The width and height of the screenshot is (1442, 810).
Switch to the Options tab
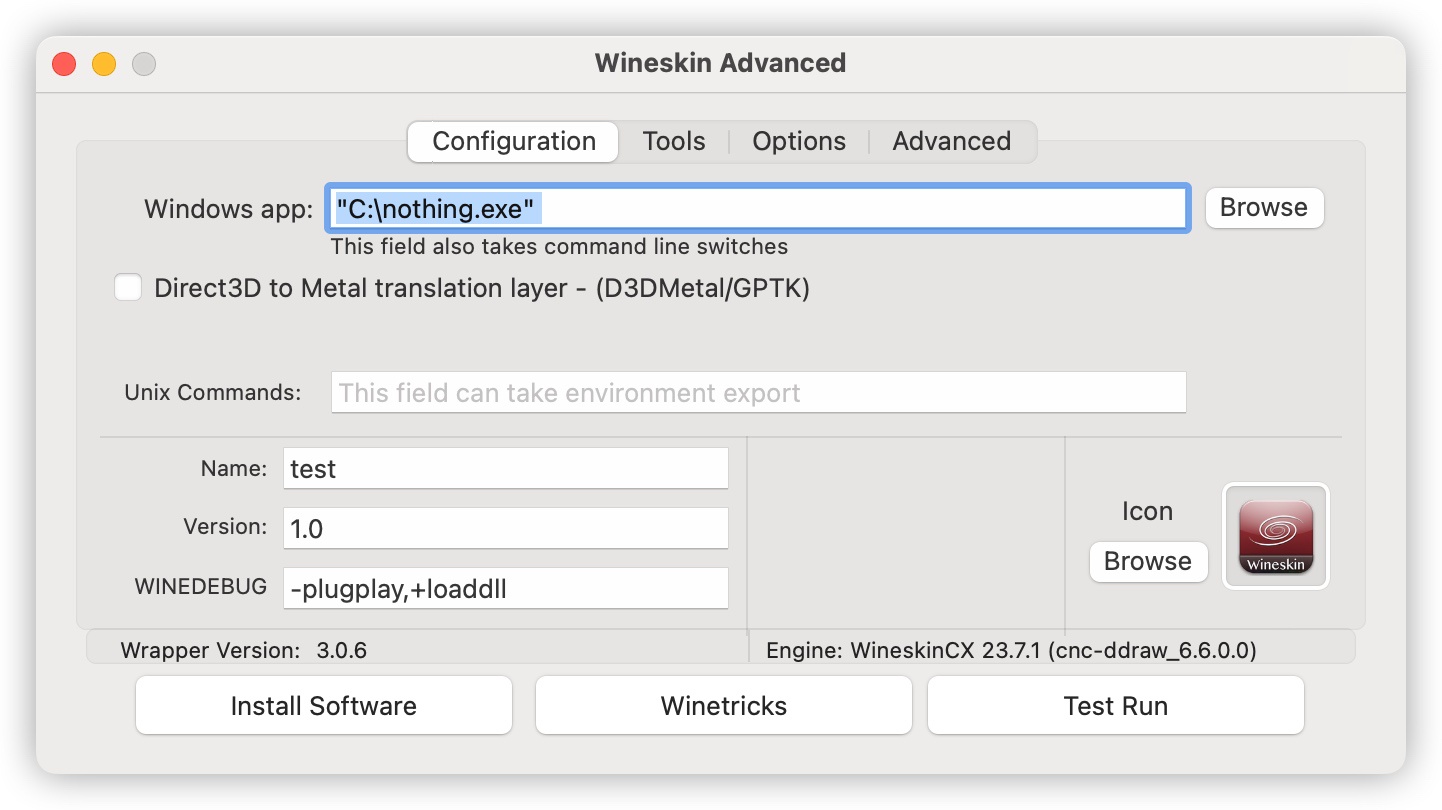tap(798, 141)
